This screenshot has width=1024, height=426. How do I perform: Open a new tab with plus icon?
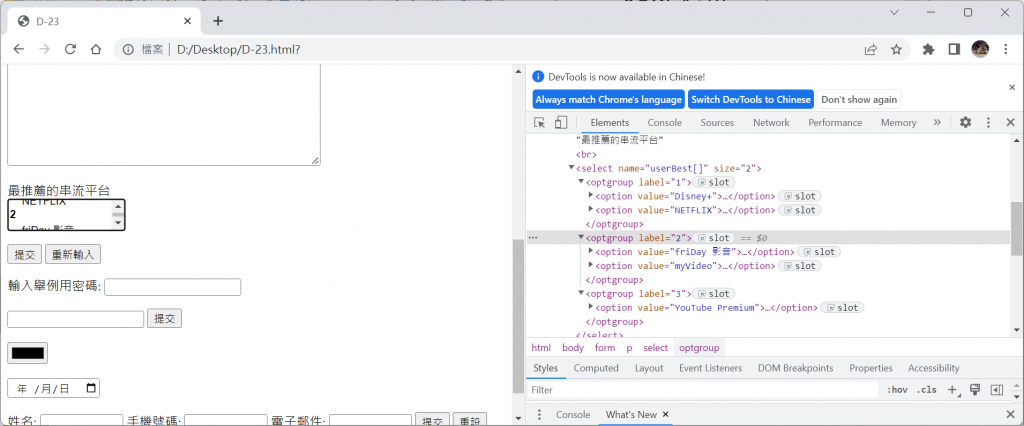pos(218,21)
